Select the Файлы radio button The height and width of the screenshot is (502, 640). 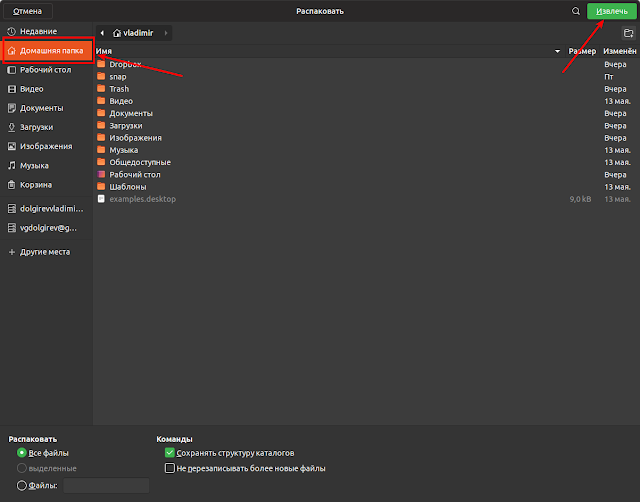pyautogui.click(x=22, y=486)
